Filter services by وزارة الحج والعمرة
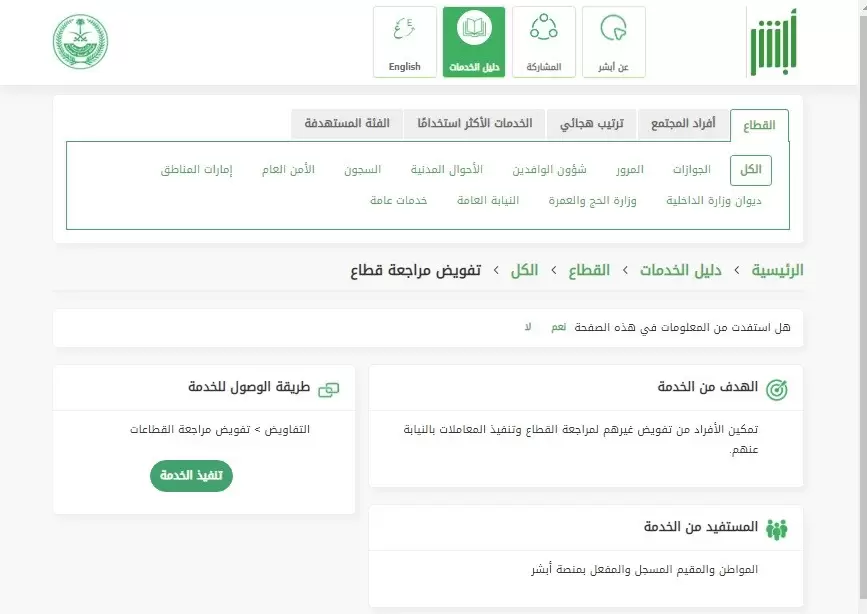 (x=592, y=201)
